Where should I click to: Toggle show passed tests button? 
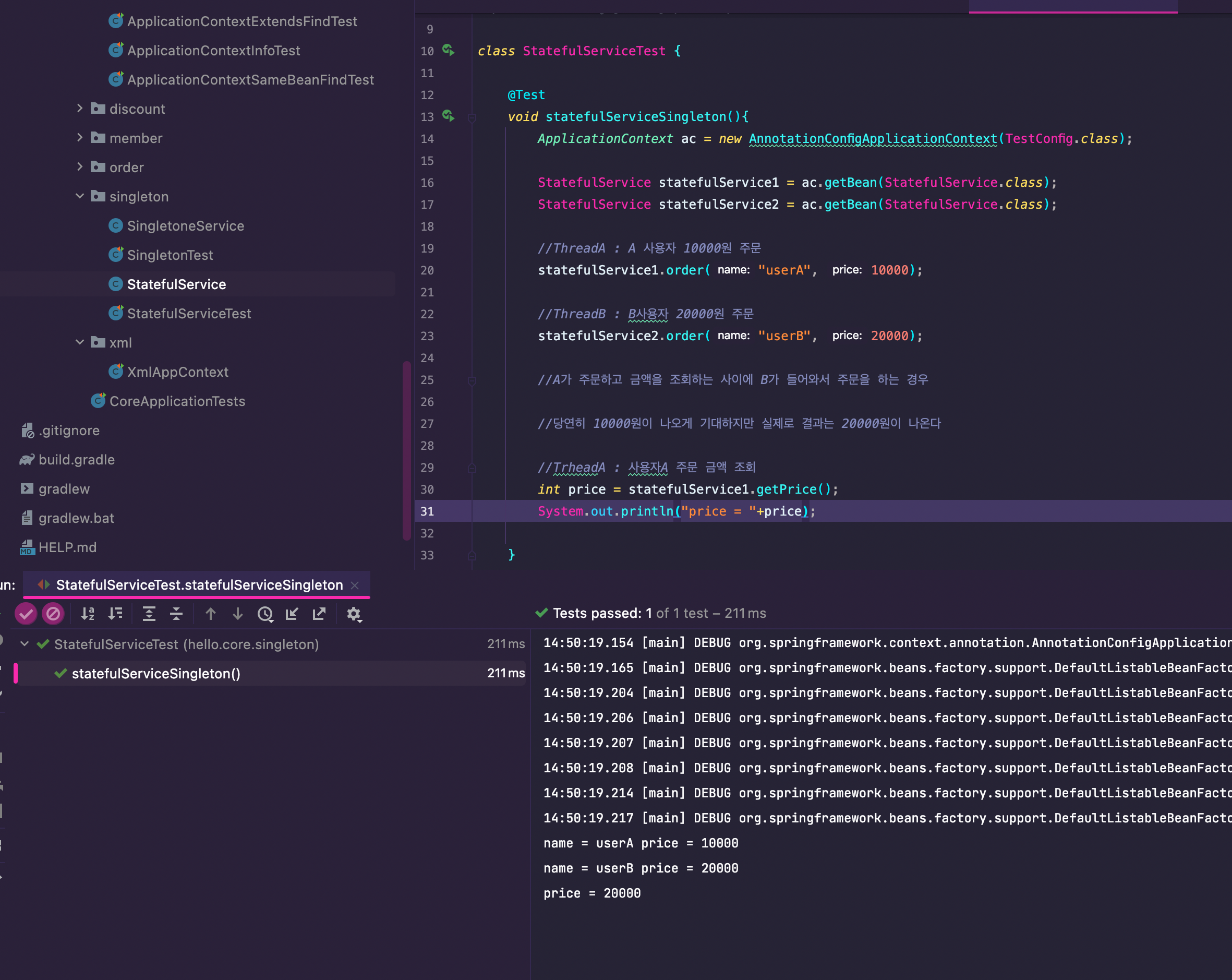[26, 614]
